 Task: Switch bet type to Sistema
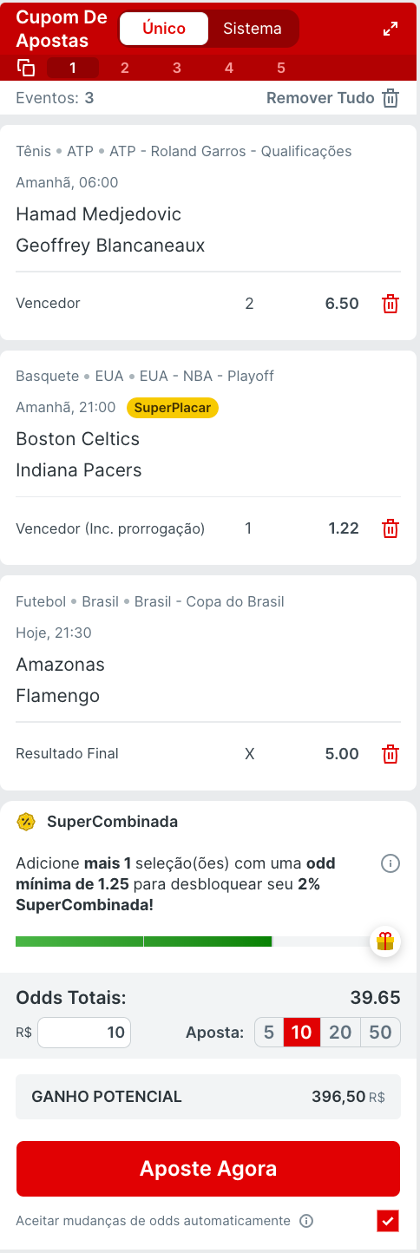click(252, 29)
